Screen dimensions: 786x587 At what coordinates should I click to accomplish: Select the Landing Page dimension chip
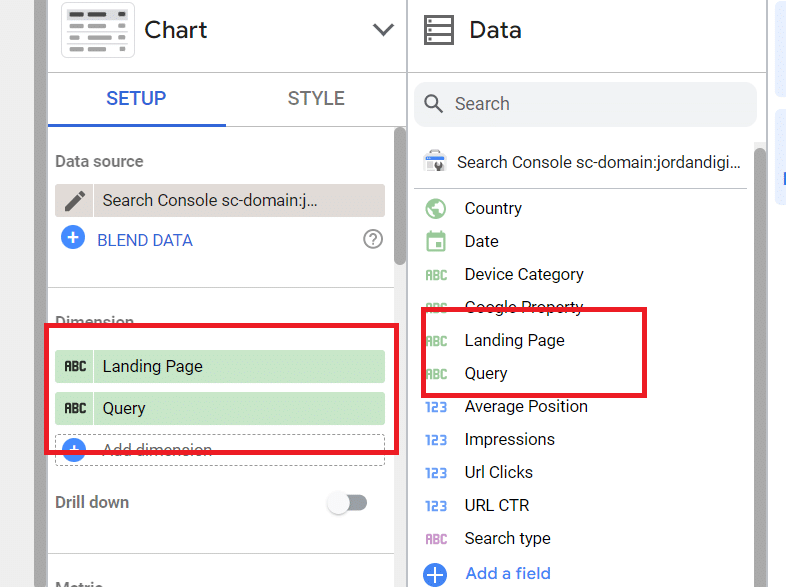[x=220, y=366]
